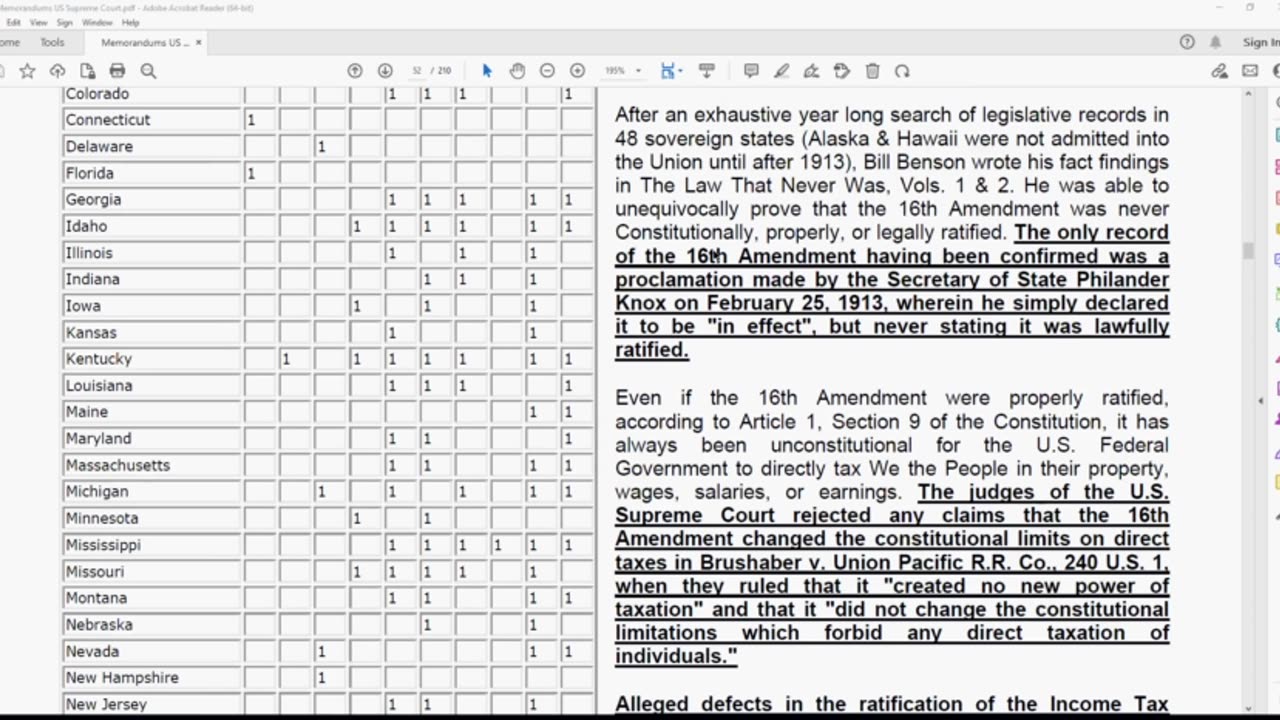Click the Connecticut row label
This screenshot has width=1280, height=720.
coord(108,120)
